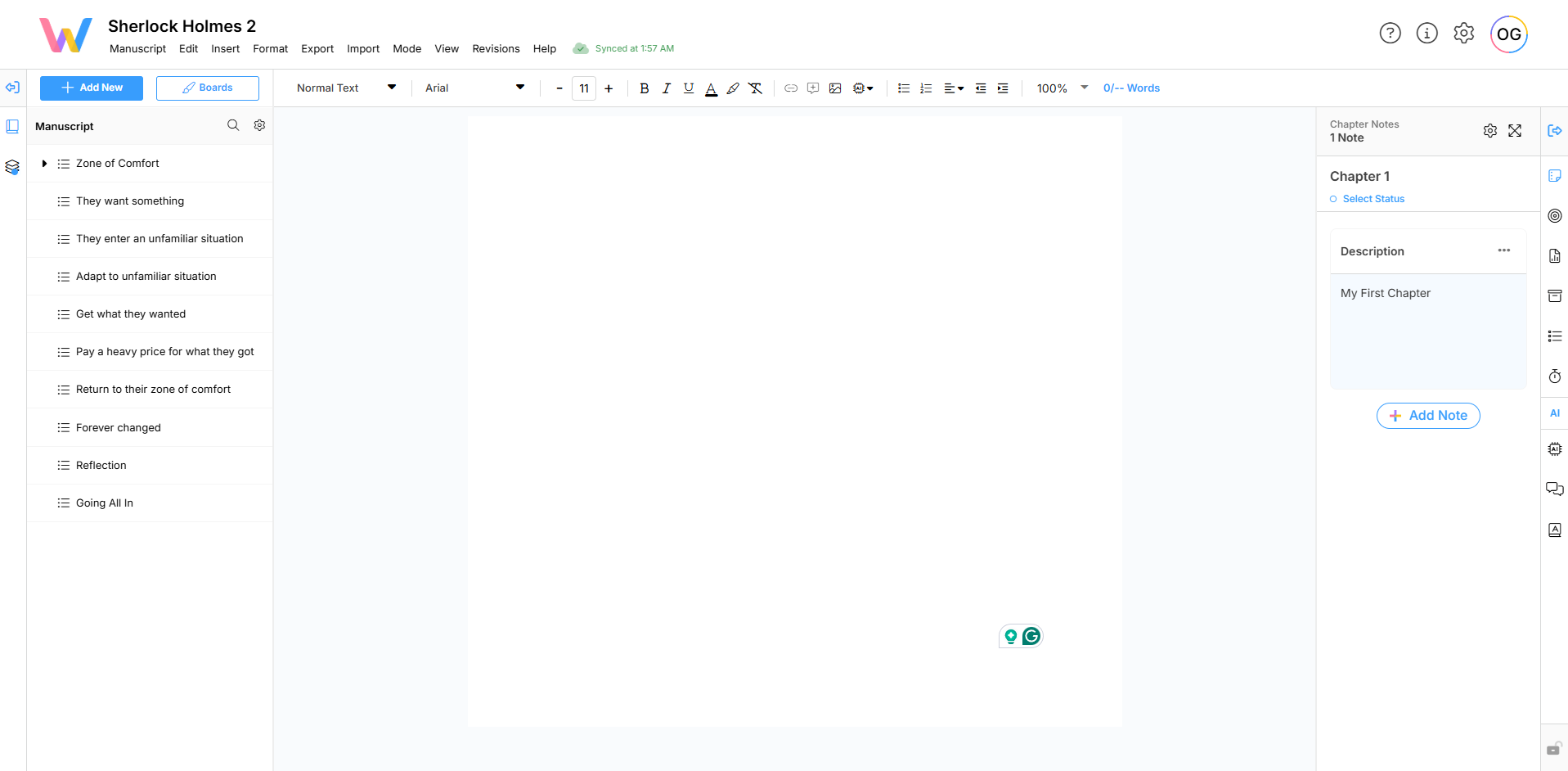Open the text color picker
Image resolution: width=1568 pixels, height=771 pixels.
pyautogui.click(x=711, y=88)
